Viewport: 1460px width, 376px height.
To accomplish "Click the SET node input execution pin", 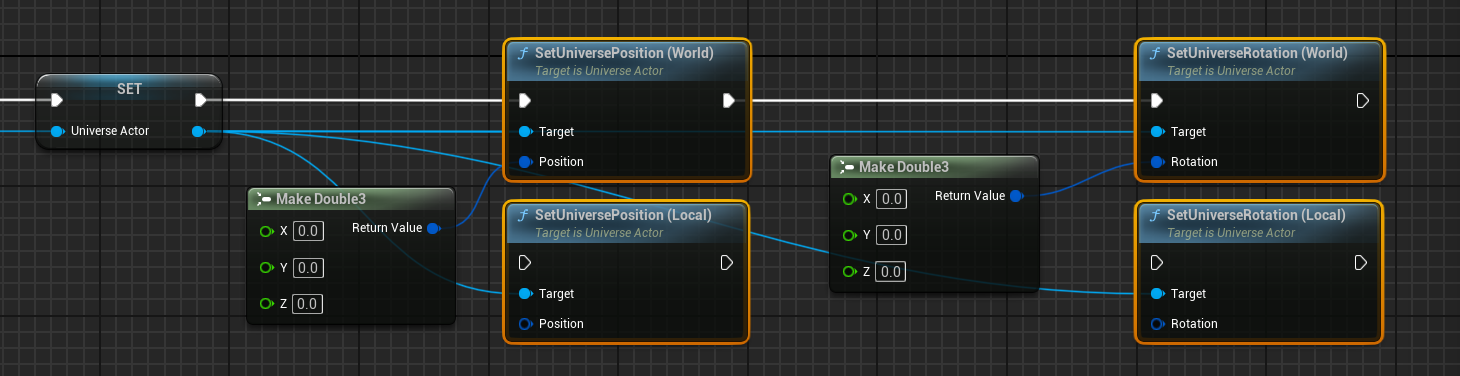I will coord(58,100).
